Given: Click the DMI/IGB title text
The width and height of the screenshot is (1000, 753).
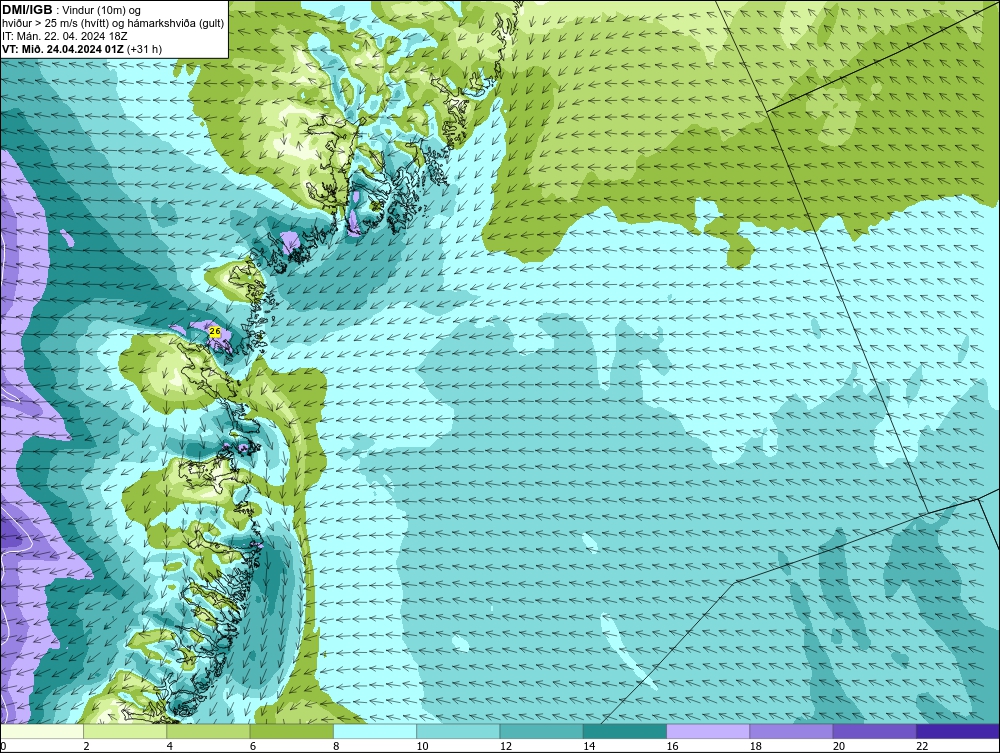Looking at the screenshot, I should 27,10.
